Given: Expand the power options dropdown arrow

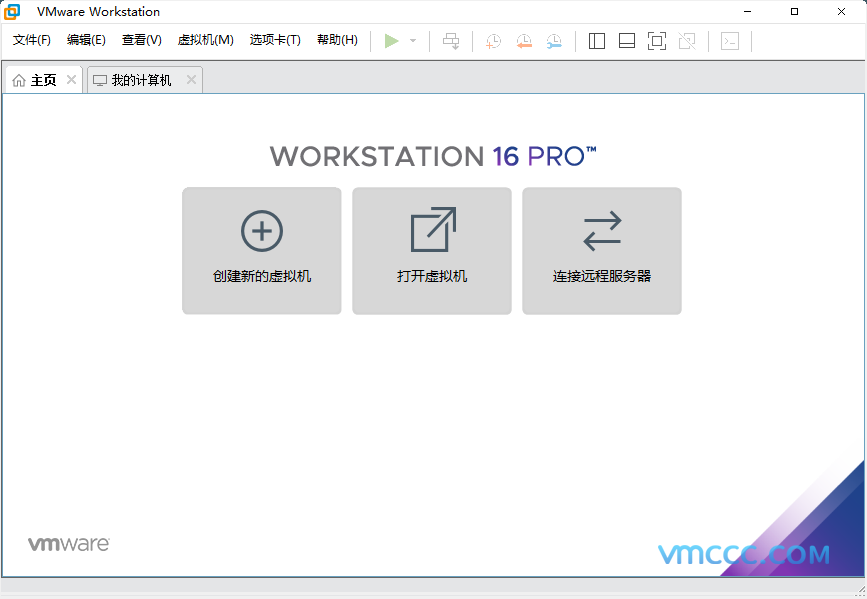Looking at the screenshot, I should (x=413, y=41).
